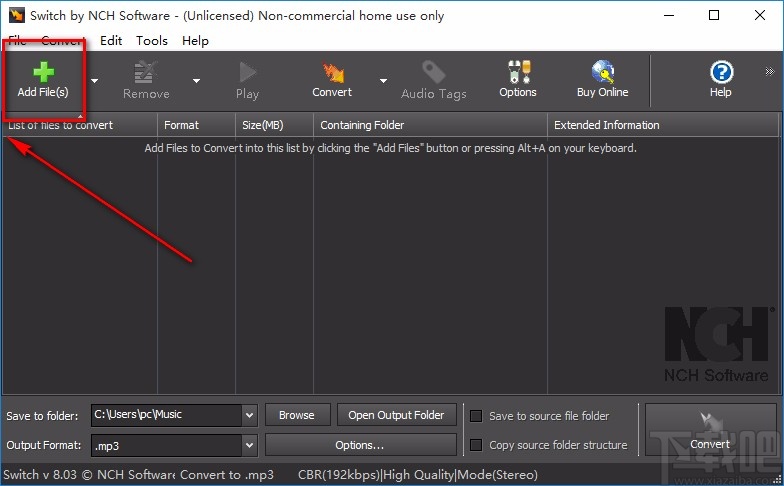The image size is (784, 486).
Task: Open the Options toolbar icon
Action: pyautogui.click(x=518, y=72)
